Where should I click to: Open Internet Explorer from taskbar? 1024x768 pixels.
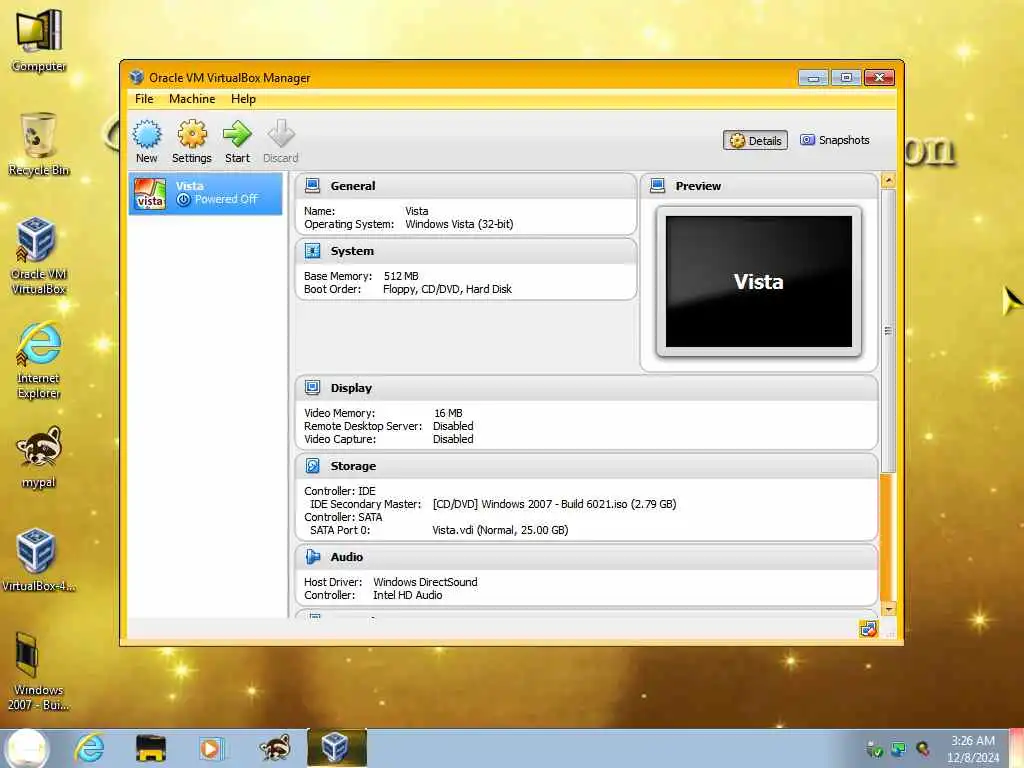89,748
